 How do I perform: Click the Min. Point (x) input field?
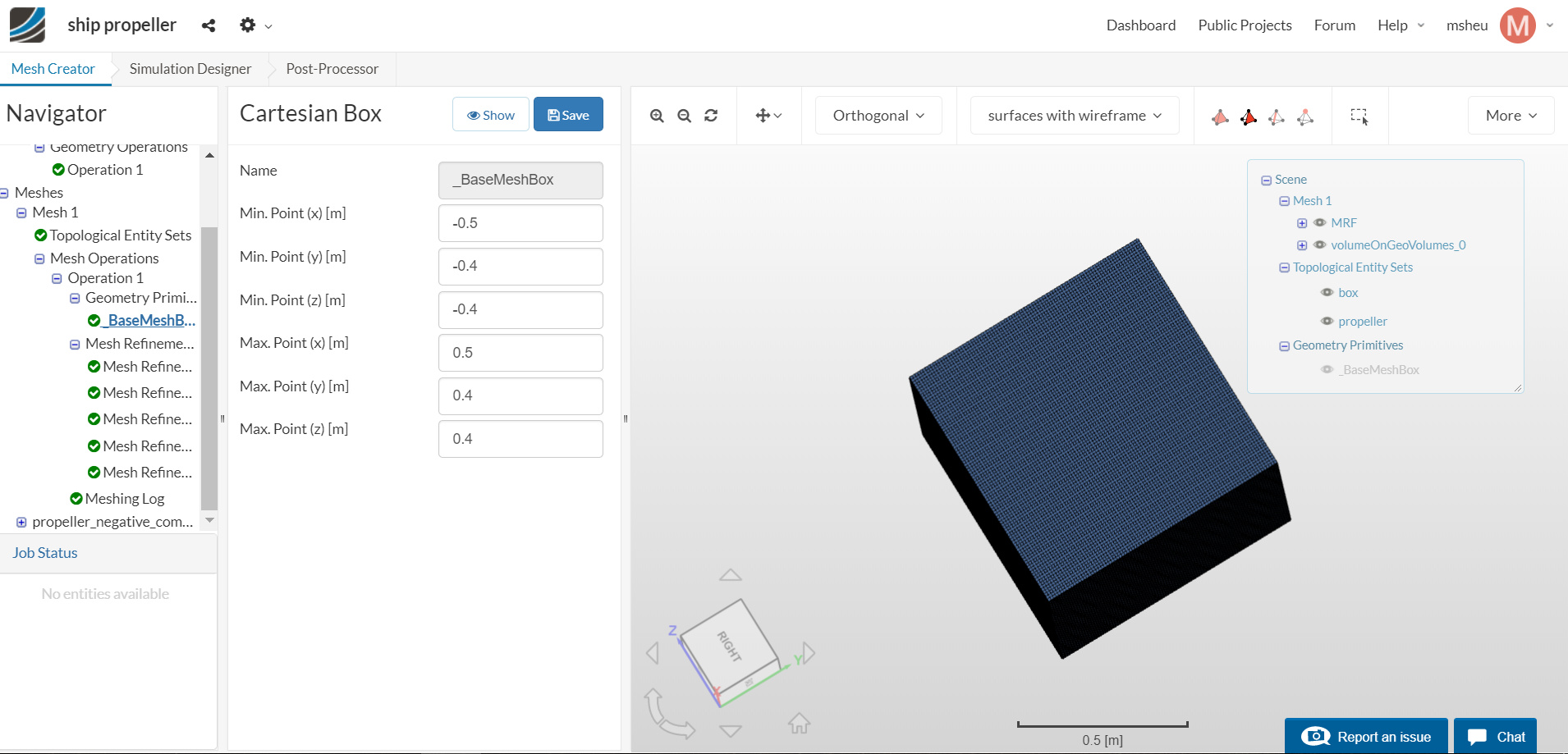pyautogui.click(x=520, y=223)
